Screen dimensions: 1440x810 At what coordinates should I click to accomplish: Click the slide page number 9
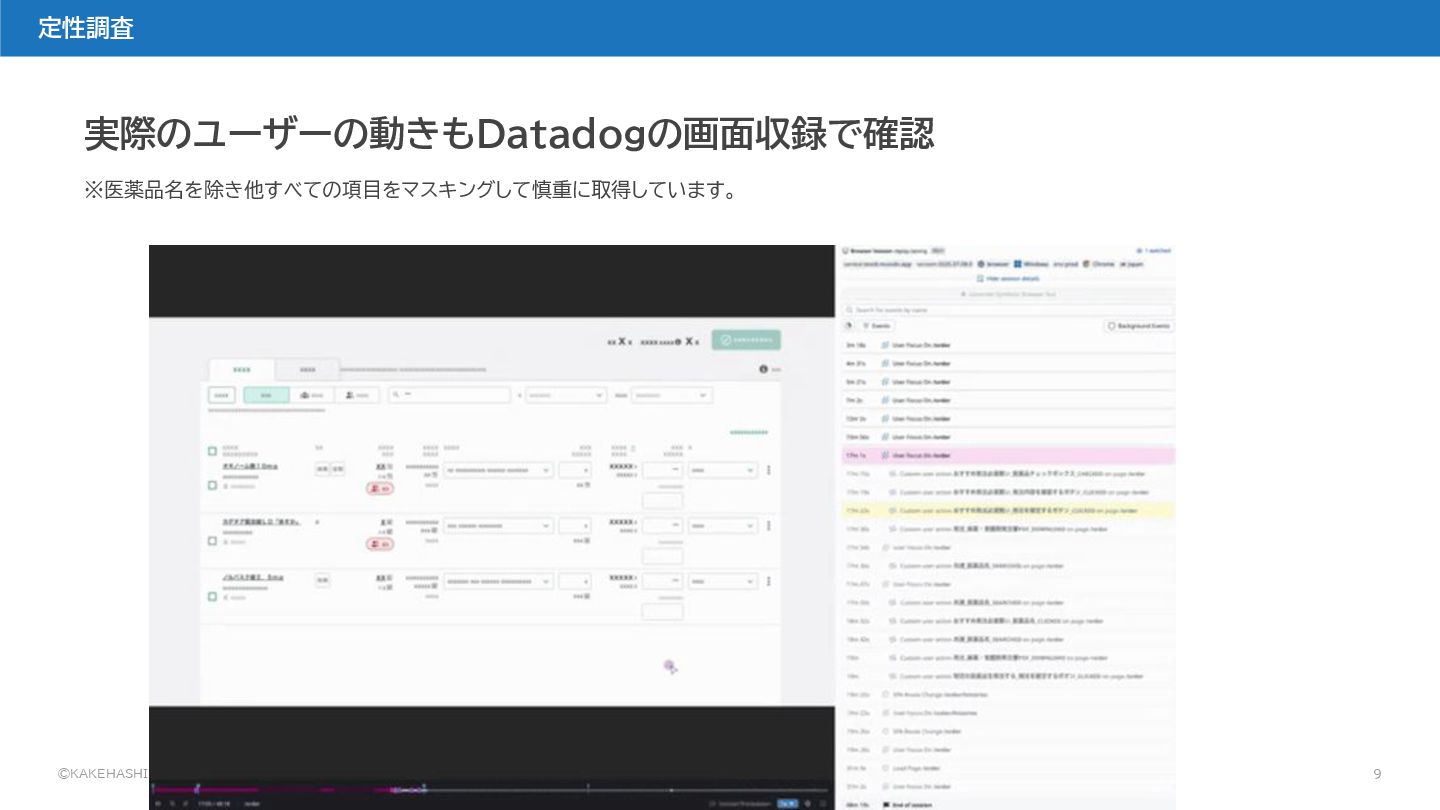(1377, 774)
